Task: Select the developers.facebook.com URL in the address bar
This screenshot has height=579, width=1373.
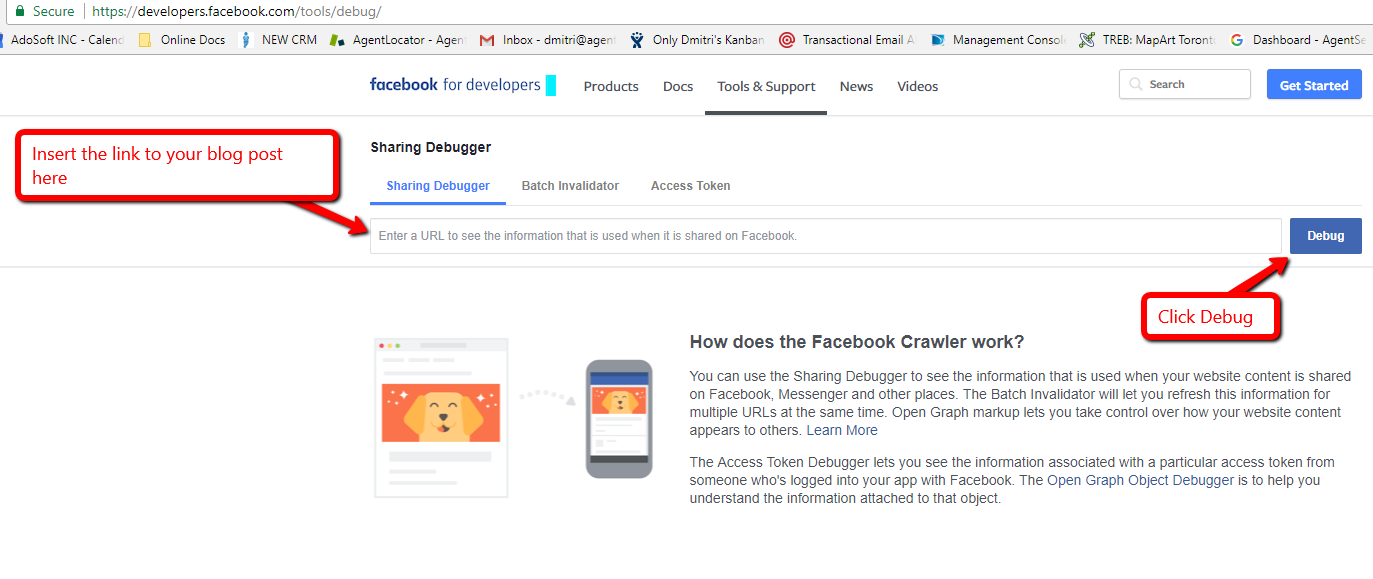Action: coord(237,11)
